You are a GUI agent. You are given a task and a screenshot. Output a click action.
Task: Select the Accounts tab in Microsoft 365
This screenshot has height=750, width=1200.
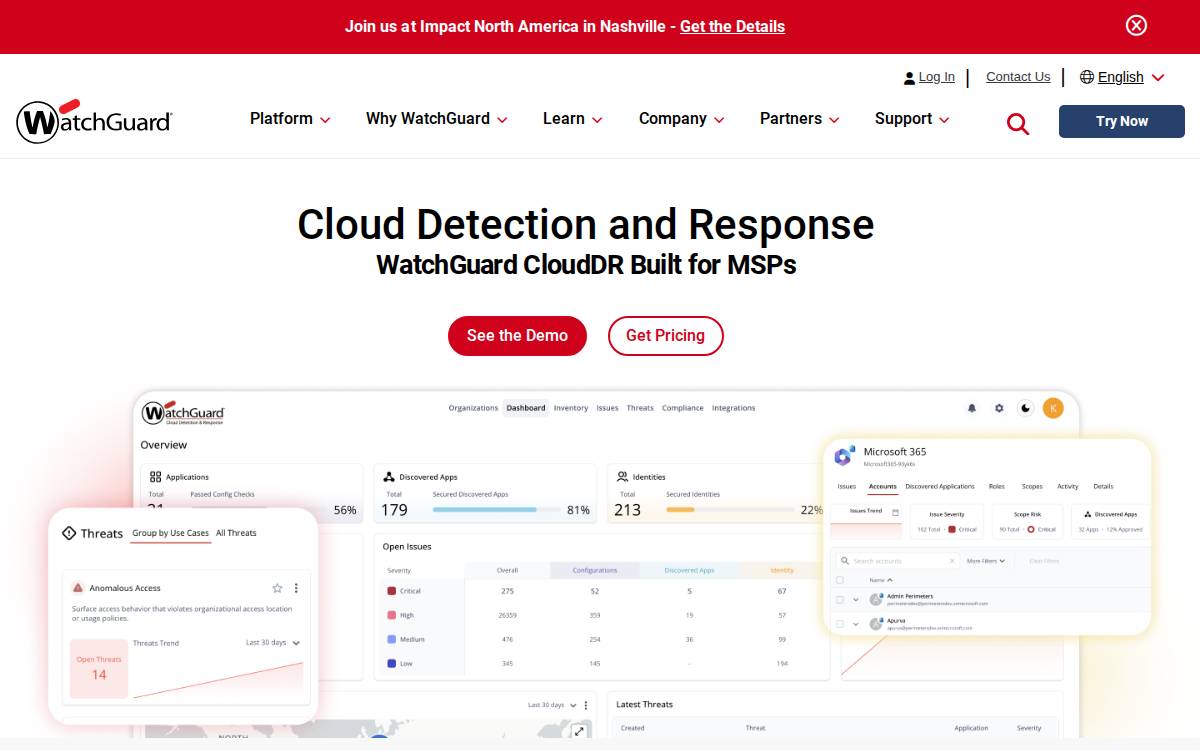click(x=883, y=487)
